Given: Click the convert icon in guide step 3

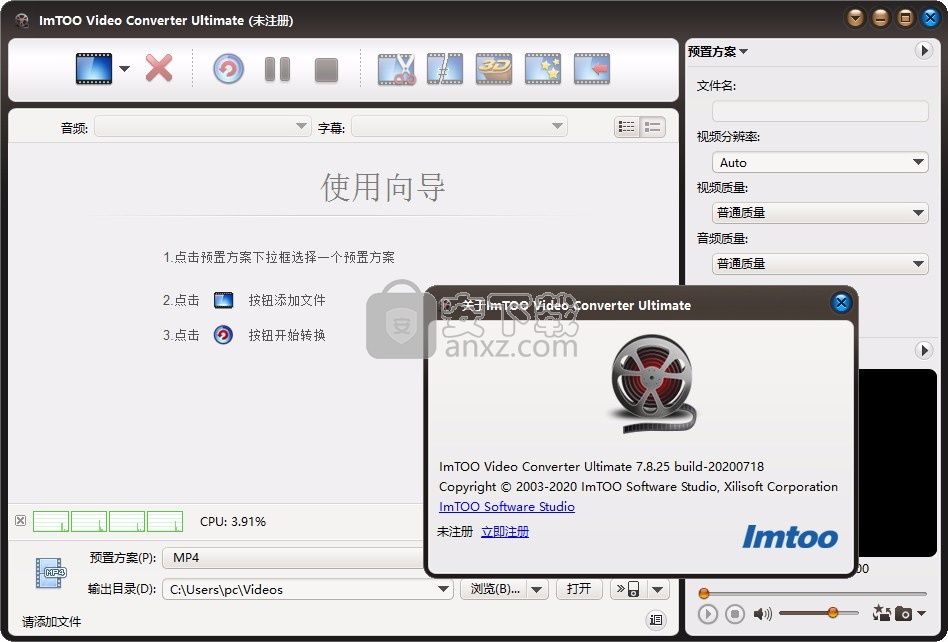Looking at the screenshot, I should pyautogui.click(x=224, y=335).
